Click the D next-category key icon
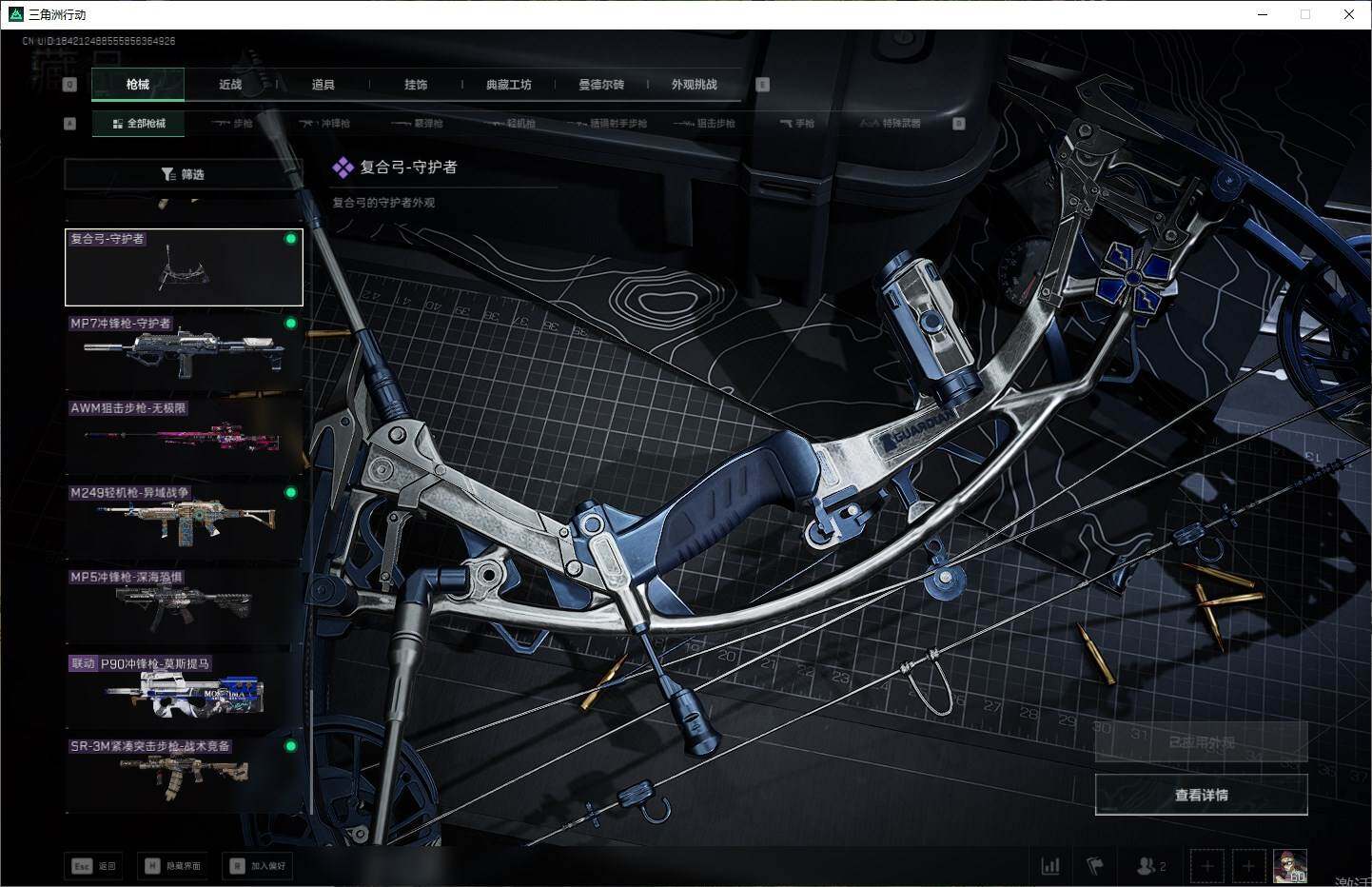This screenshot has height=887, width=1372. (x=959, y=124)
